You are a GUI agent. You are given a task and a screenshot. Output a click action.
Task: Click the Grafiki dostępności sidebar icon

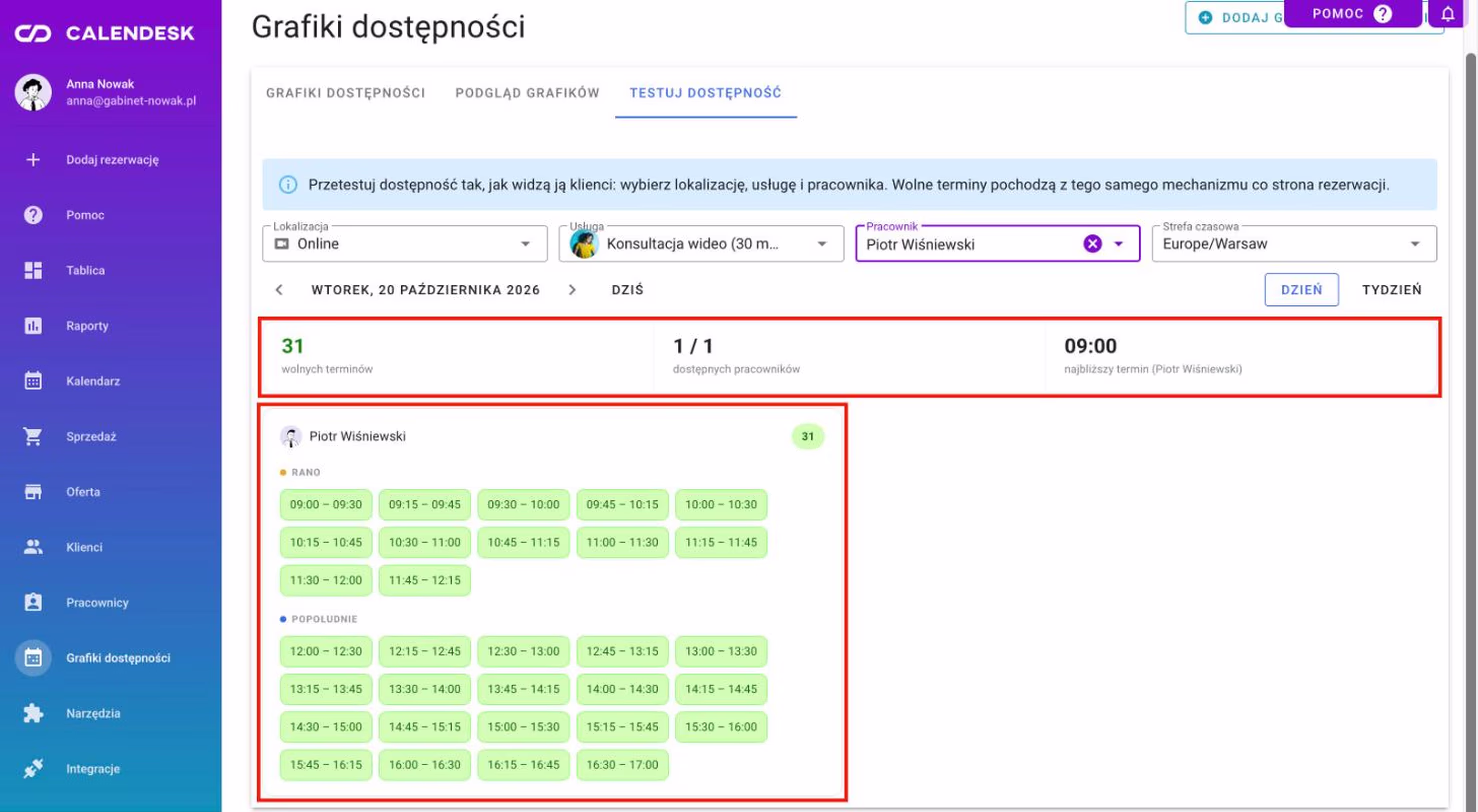[x=33, y=658]
